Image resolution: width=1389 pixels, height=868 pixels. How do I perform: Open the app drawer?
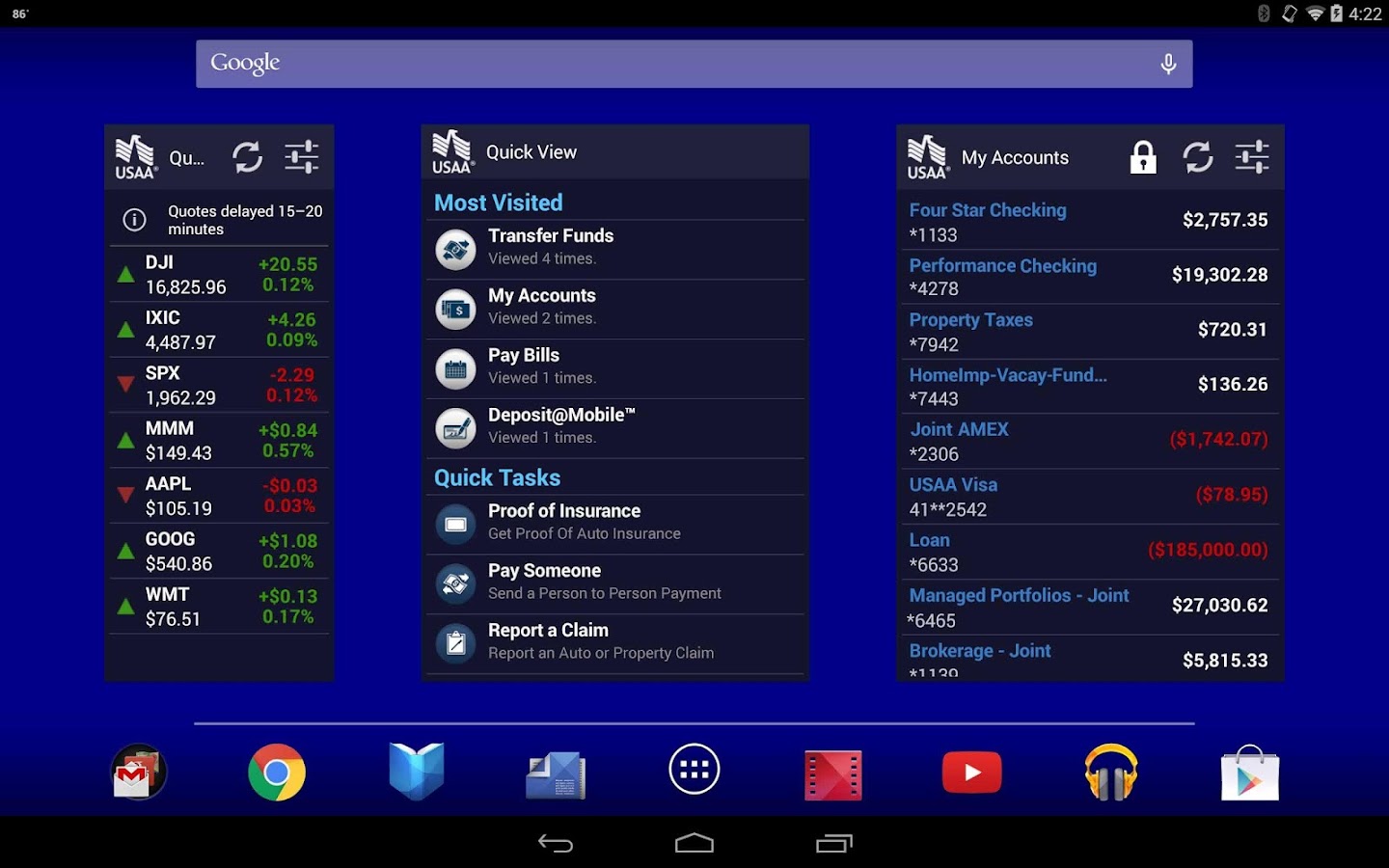point(694,770)
